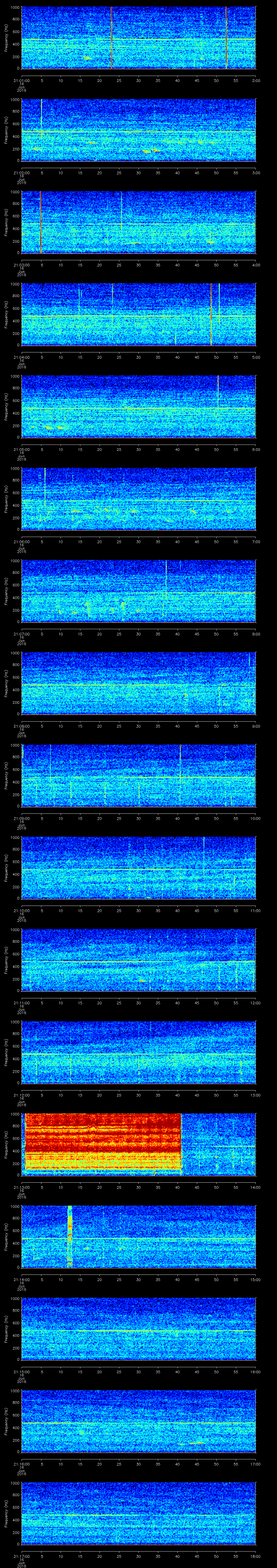Select the '21:17:00' start time label
The width and height of the screenshot is (277, 1568).
(x=21, y=1556)
